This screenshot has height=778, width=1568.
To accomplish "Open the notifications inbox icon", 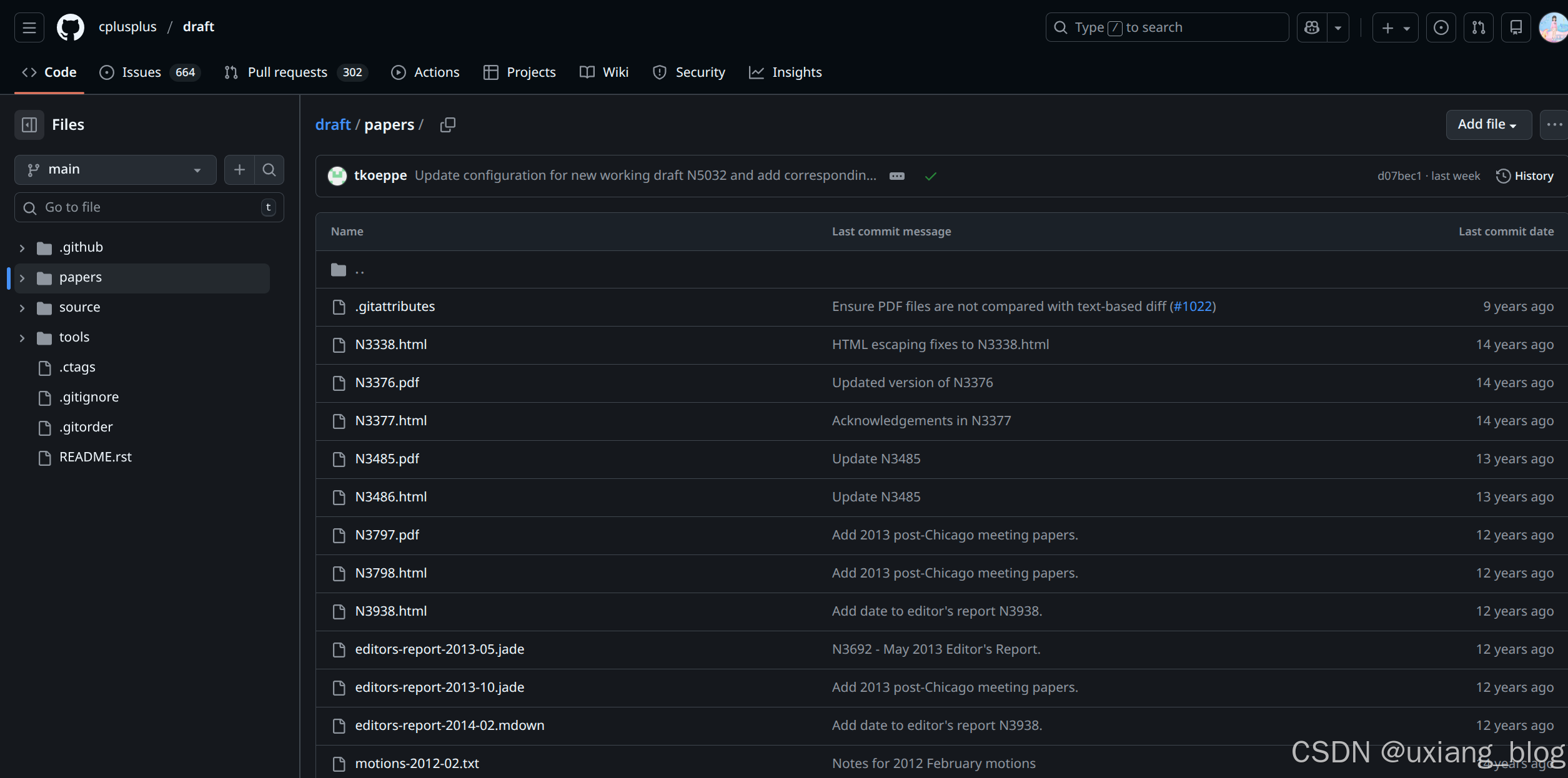I will coord(1516,27).
